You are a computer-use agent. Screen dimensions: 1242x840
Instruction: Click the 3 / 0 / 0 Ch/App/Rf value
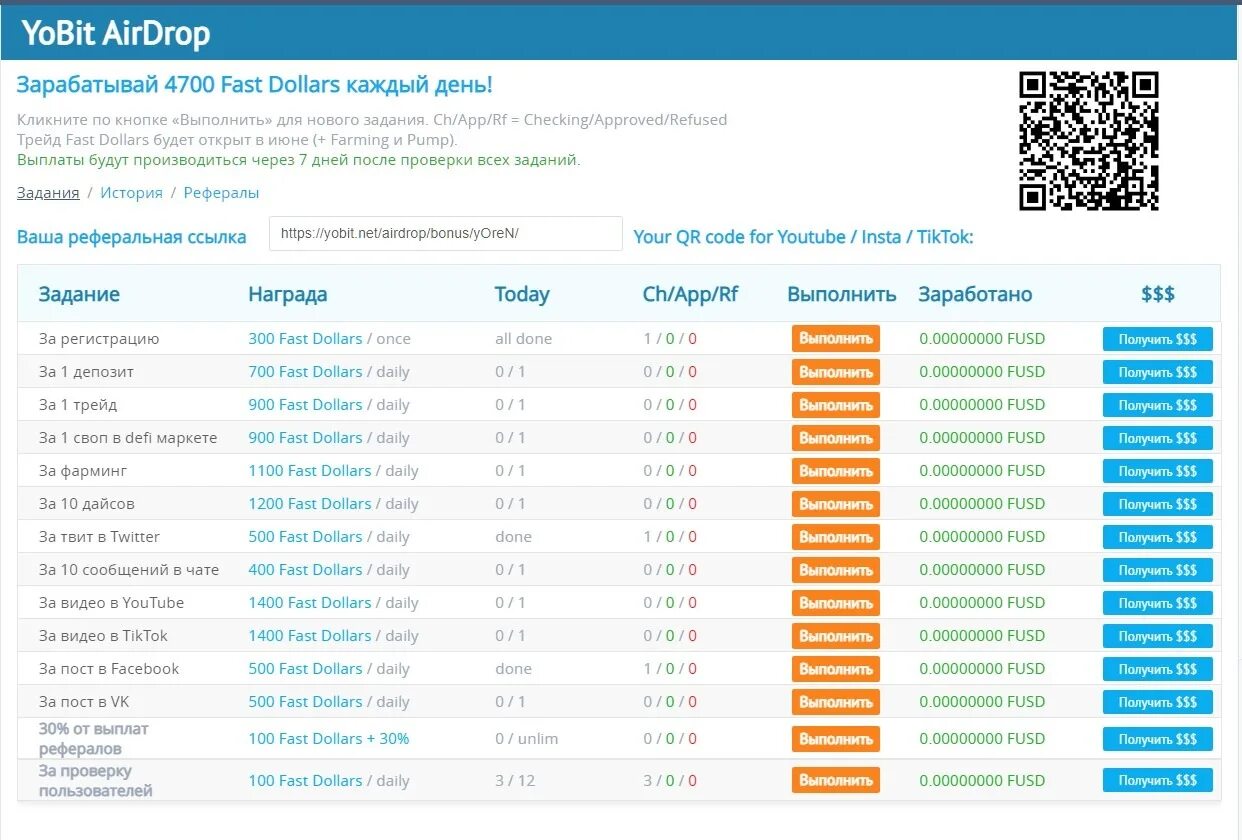click(x=670, y=780)
